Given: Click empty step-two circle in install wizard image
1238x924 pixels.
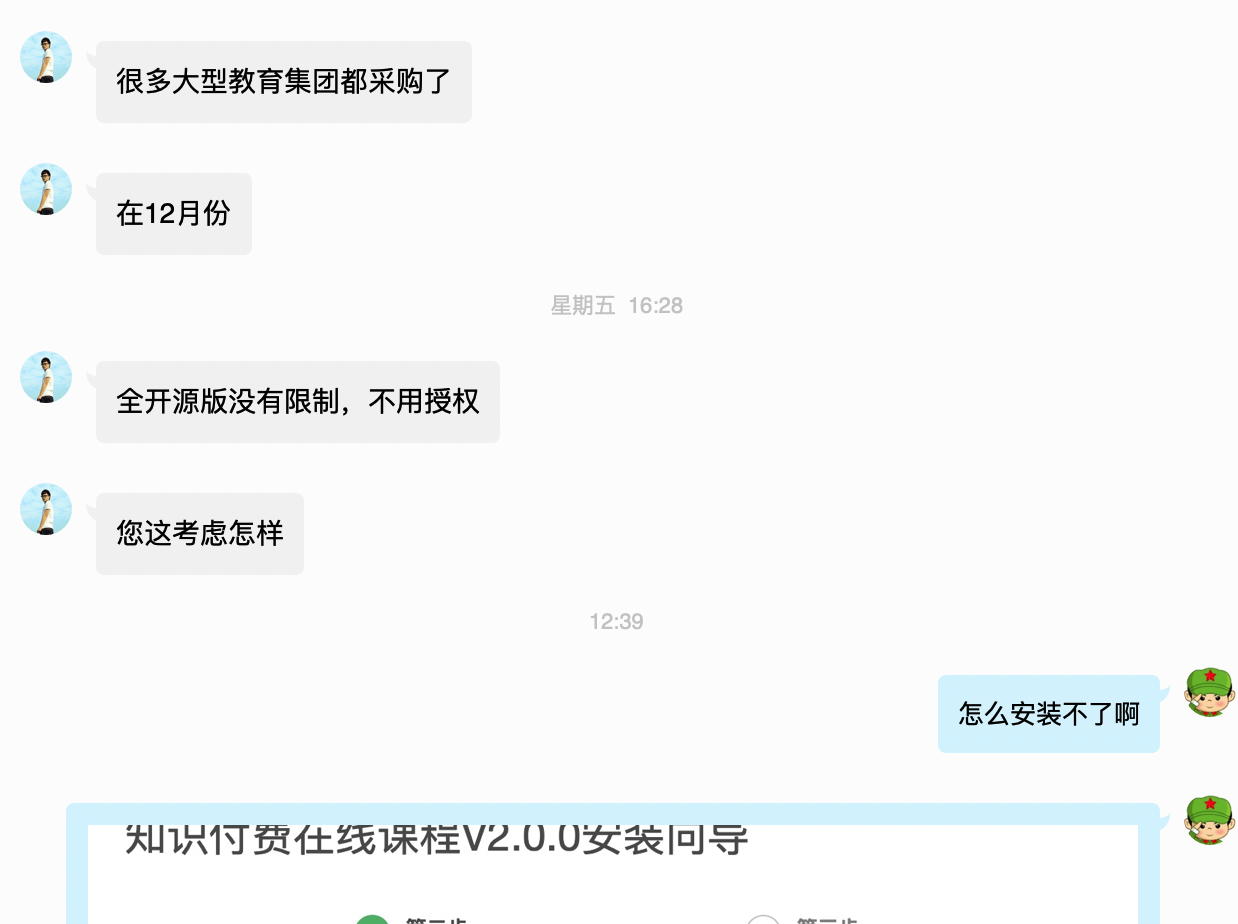Looking at the screenshot, I should [763, 920].
